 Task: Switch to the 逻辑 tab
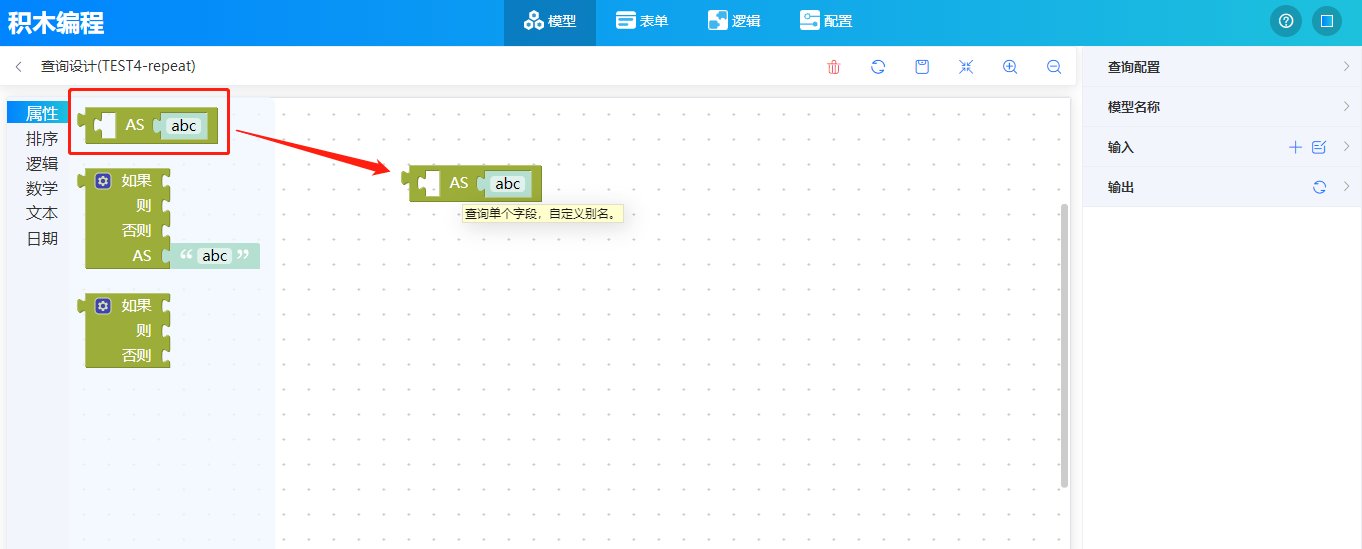pyautogui.click(x=734, y=21)
